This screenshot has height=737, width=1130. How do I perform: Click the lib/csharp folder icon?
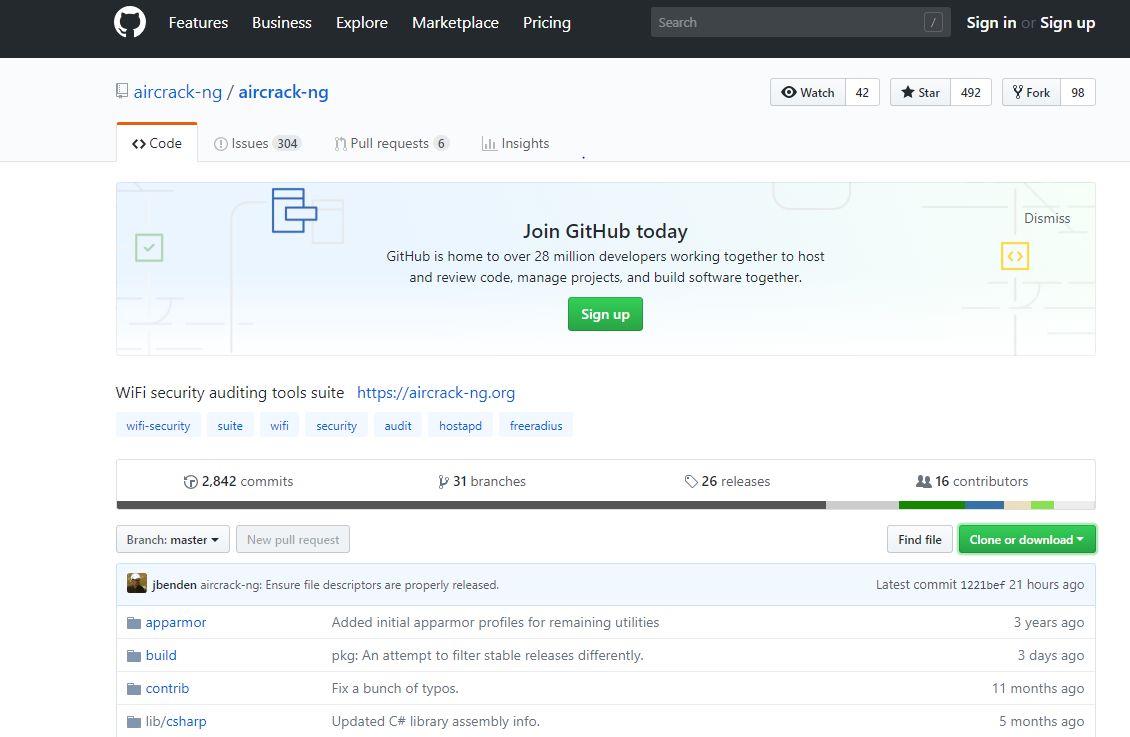pos(134,722)
